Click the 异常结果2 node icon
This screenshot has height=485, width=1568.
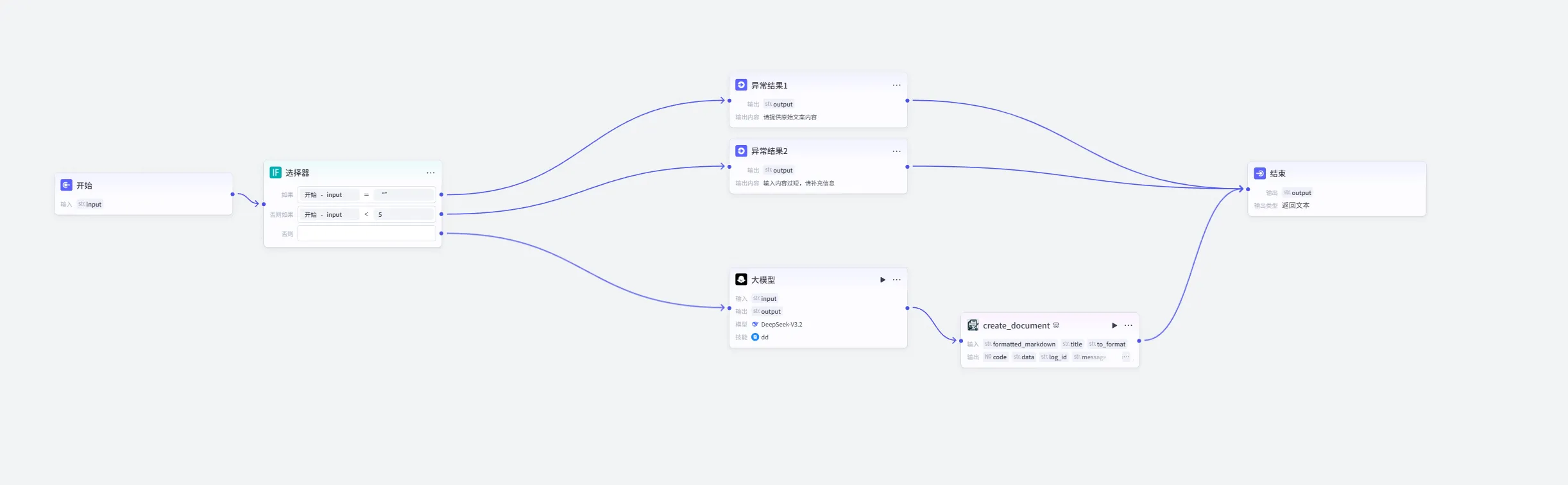pos(741,151)
